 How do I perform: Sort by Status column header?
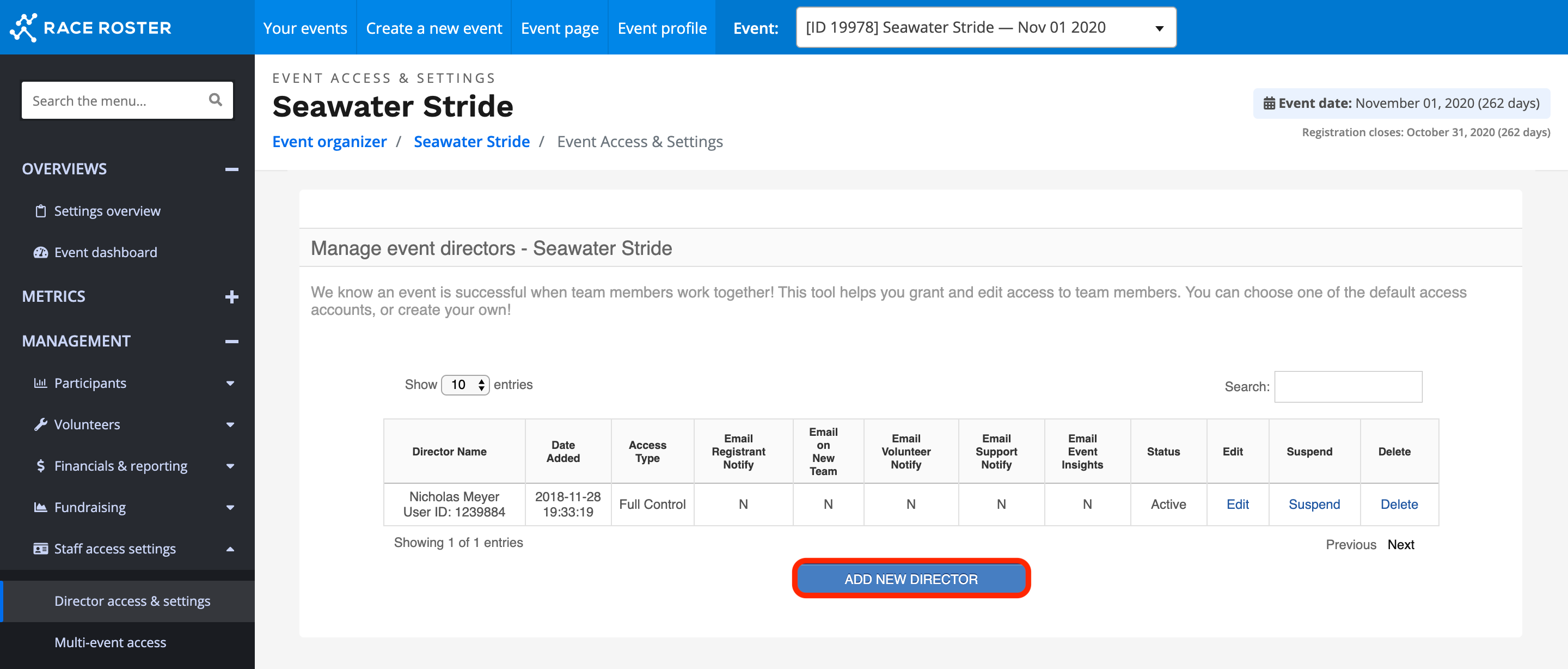pos(1168,452)
